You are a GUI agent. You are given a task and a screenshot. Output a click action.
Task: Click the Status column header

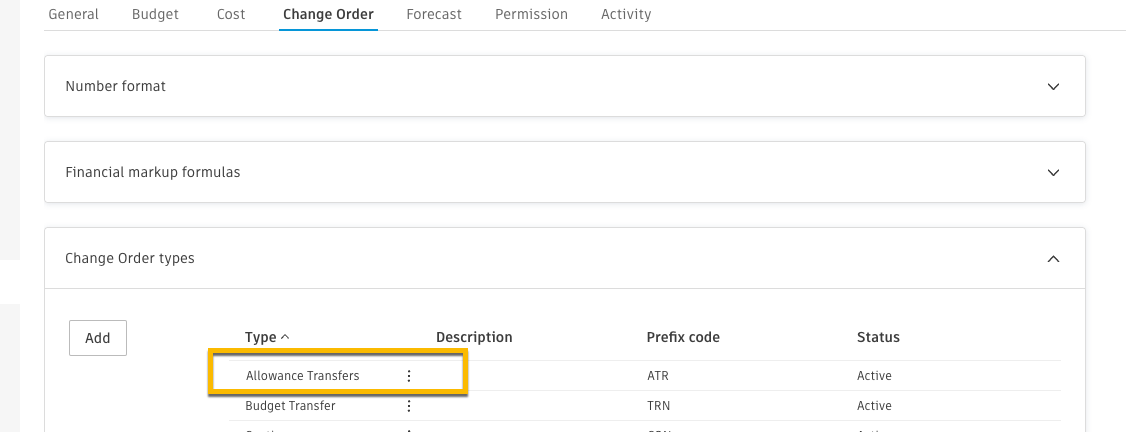tap(878, 338)
